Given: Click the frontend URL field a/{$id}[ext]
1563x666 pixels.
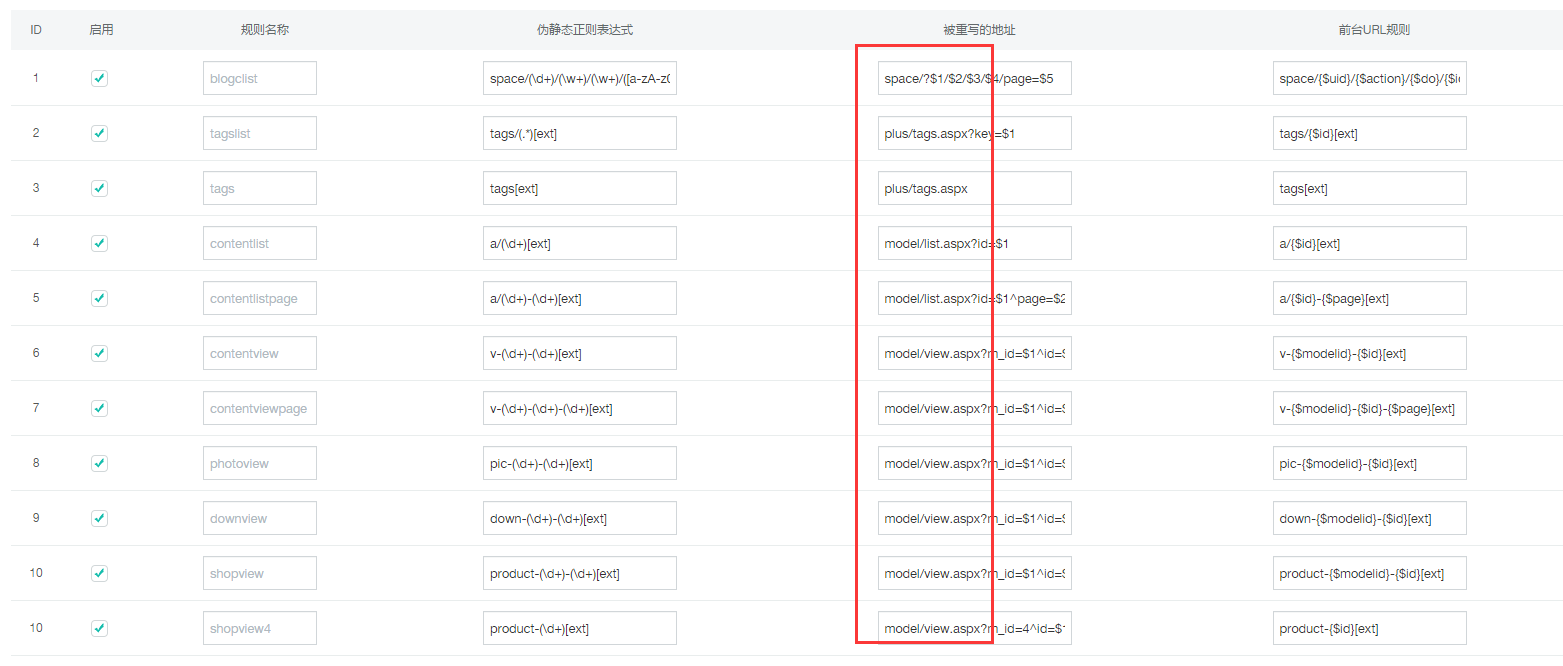Looking at the screenshot, I should pyautogui.click(x=1368, y=242).
